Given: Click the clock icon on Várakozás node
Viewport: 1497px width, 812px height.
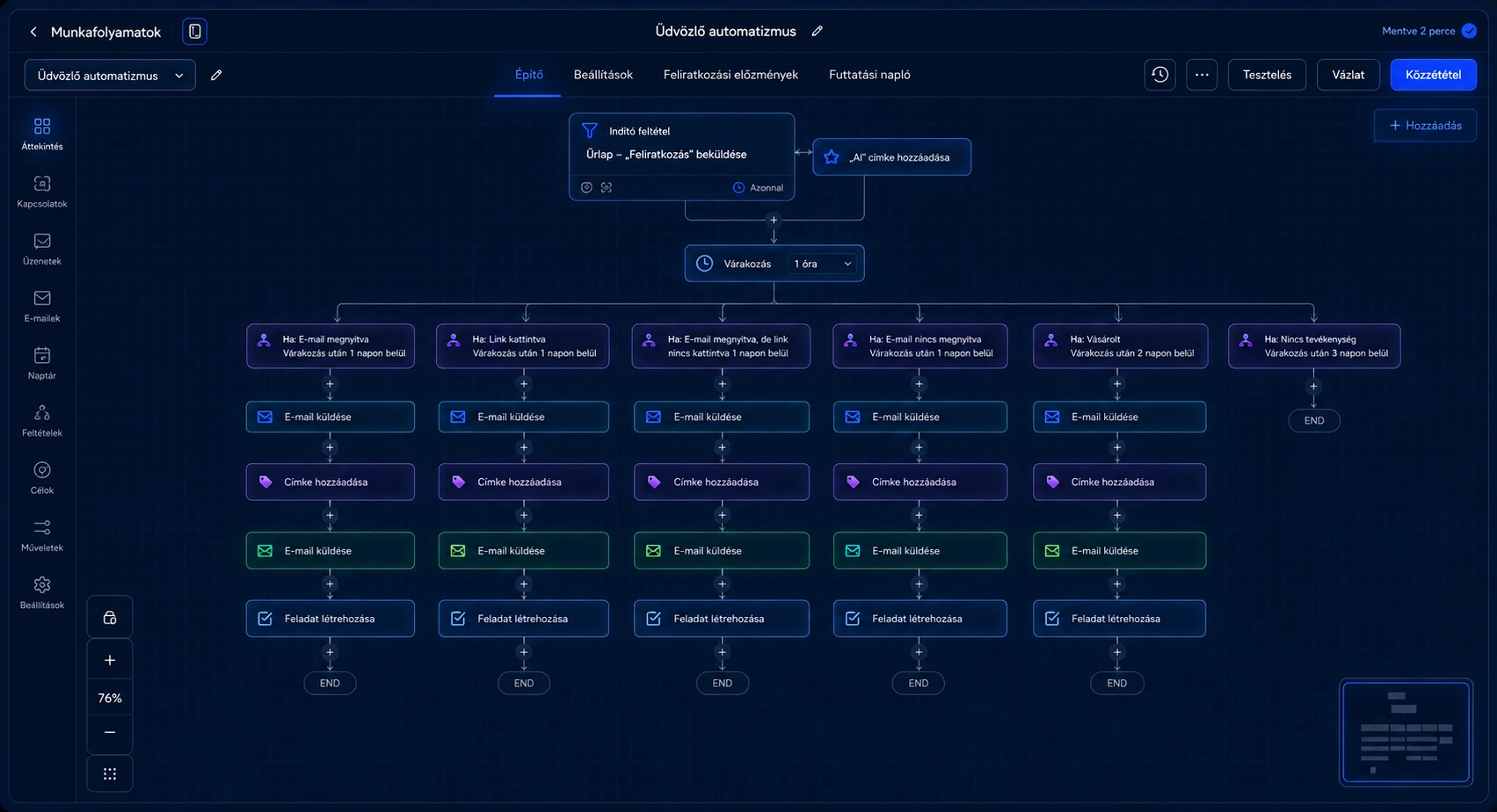Looking at the screenshot, I should pyautogui.click(x=704, y=264).
